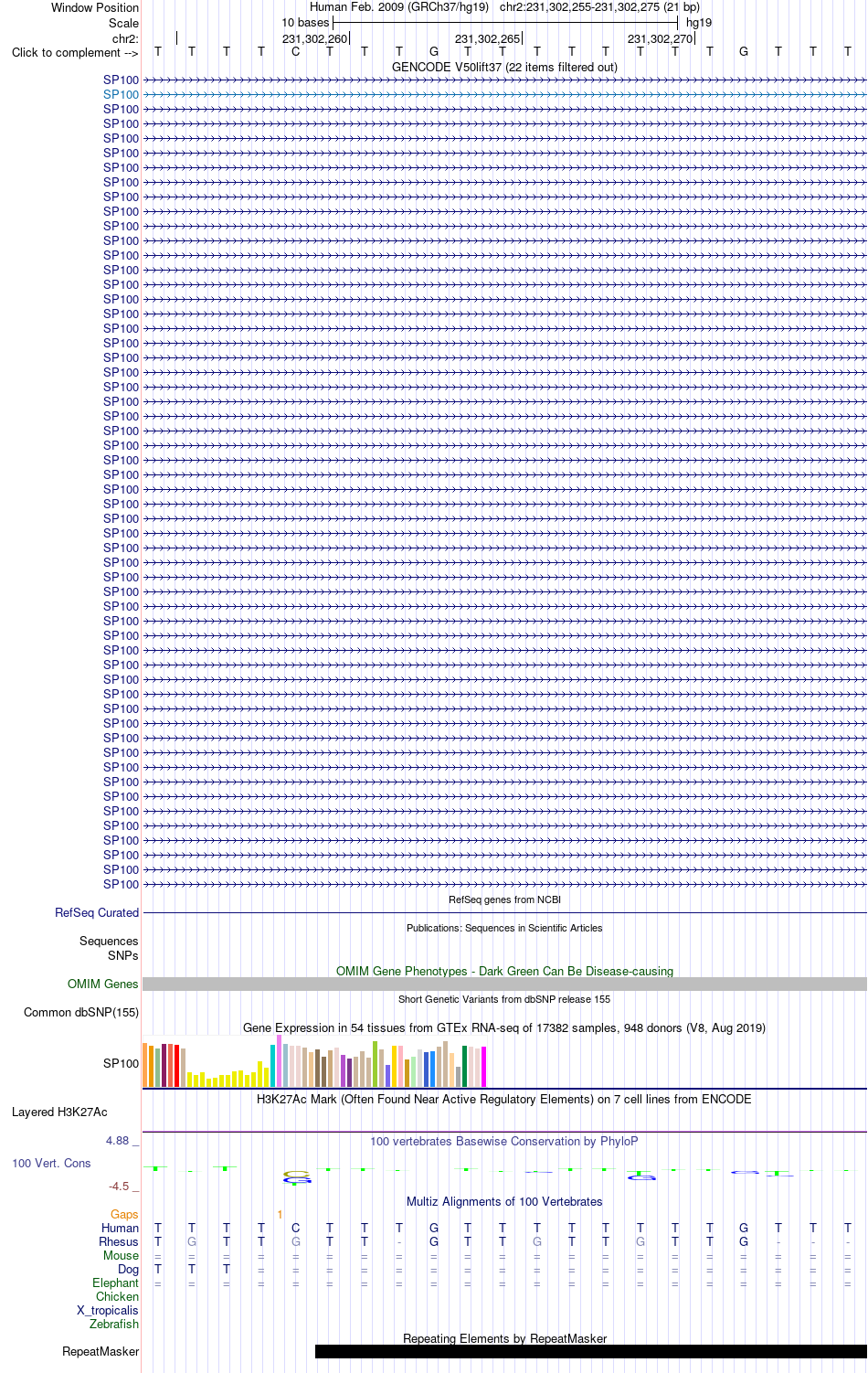Select the Human alignment row label
Image resolution: width=868 pixels, height=1373 pixels.
point(120,1228)
